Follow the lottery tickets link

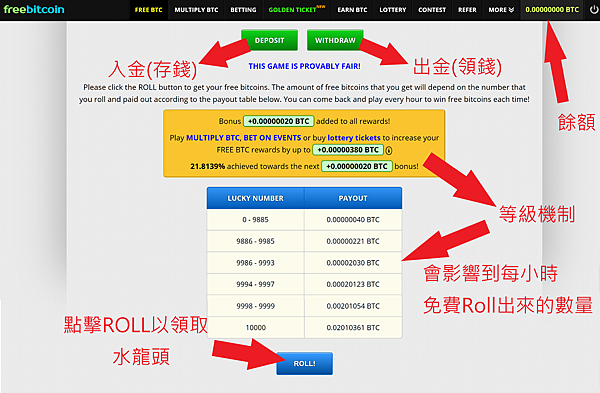[x=354, y=138]
